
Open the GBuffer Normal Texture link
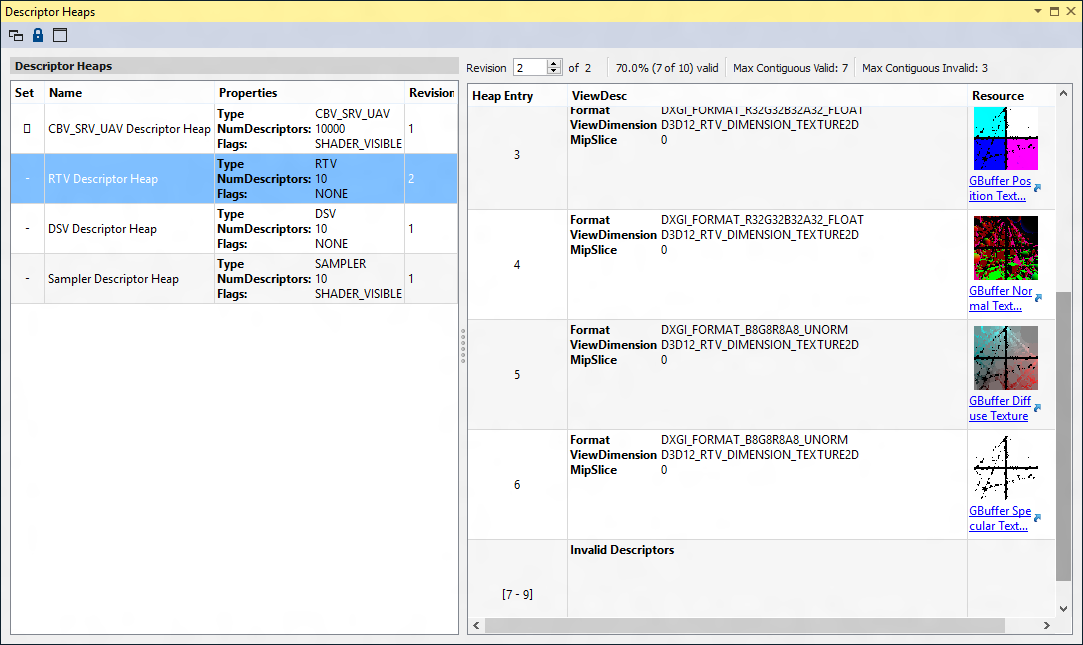pyautogui.click(x=999, y=298)
